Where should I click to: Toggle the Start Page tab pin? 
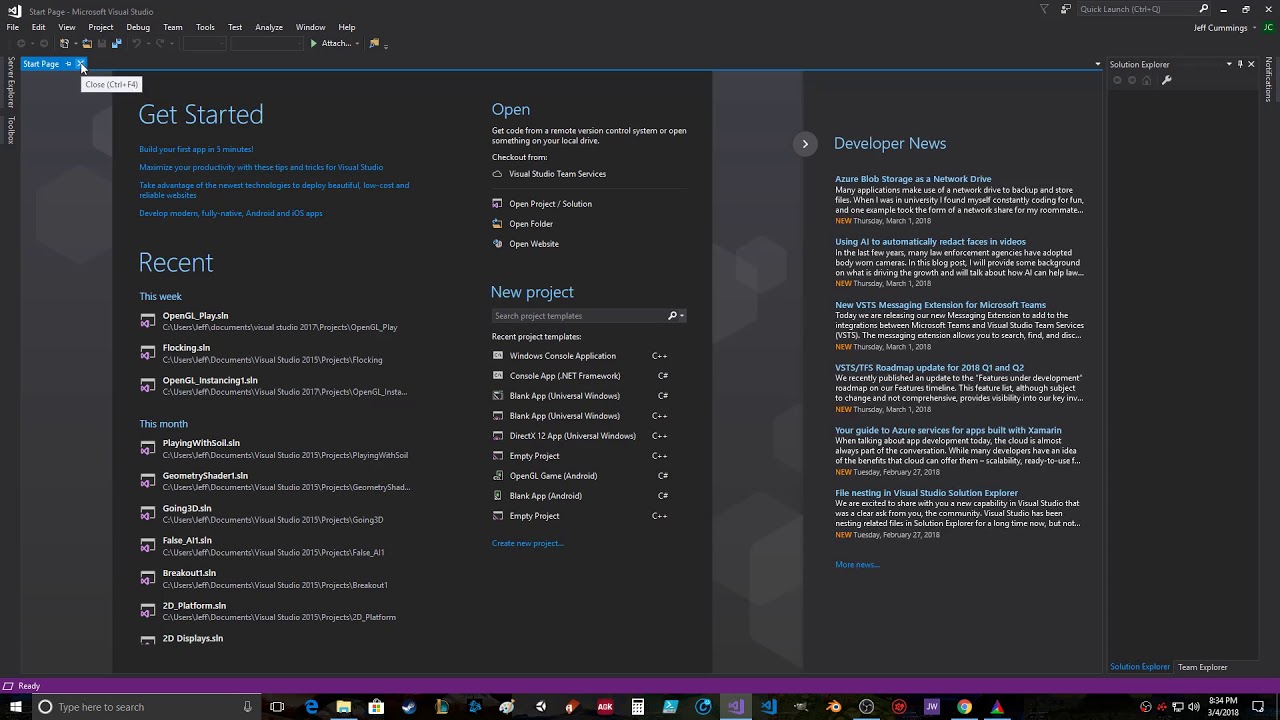[x=68, y=64]
